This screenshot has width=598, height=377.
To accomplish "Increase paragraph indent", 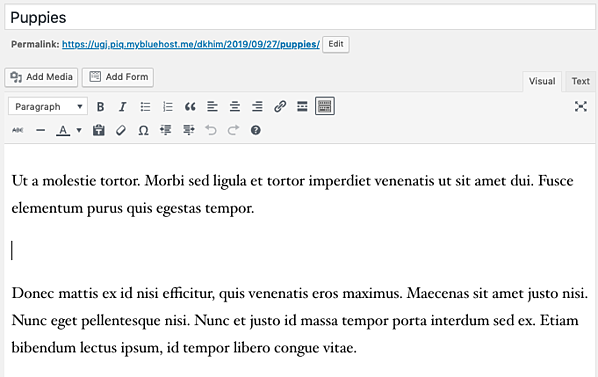I will click(x=188, y=130).
